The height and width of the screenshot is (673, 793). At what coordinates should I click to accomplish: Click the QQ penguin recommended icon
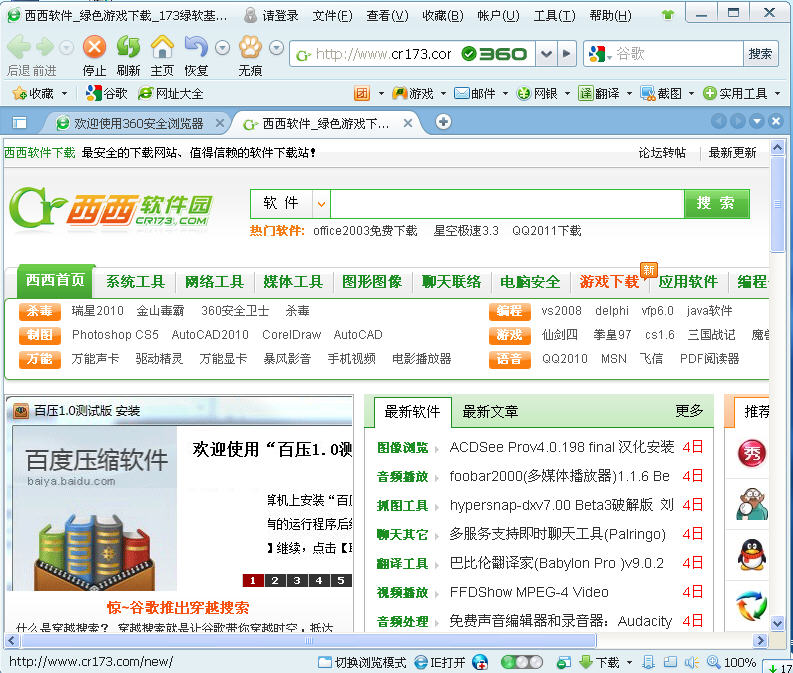coord(752,555)
